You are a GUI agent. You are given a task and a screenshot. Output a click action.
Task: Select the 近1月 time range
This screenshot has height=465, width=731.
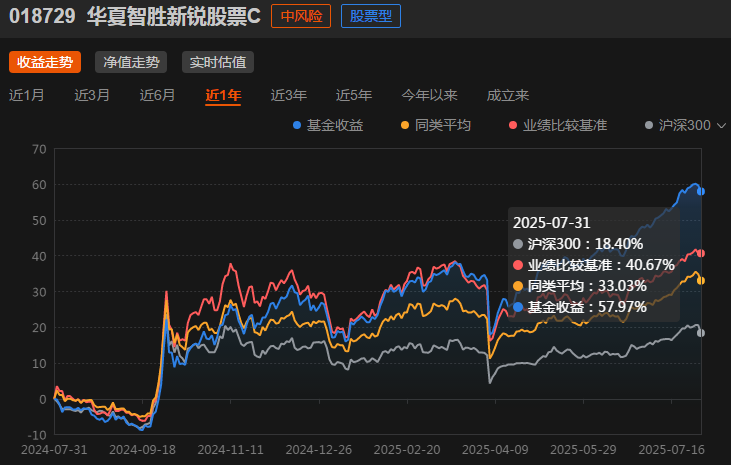pos(27,95)
